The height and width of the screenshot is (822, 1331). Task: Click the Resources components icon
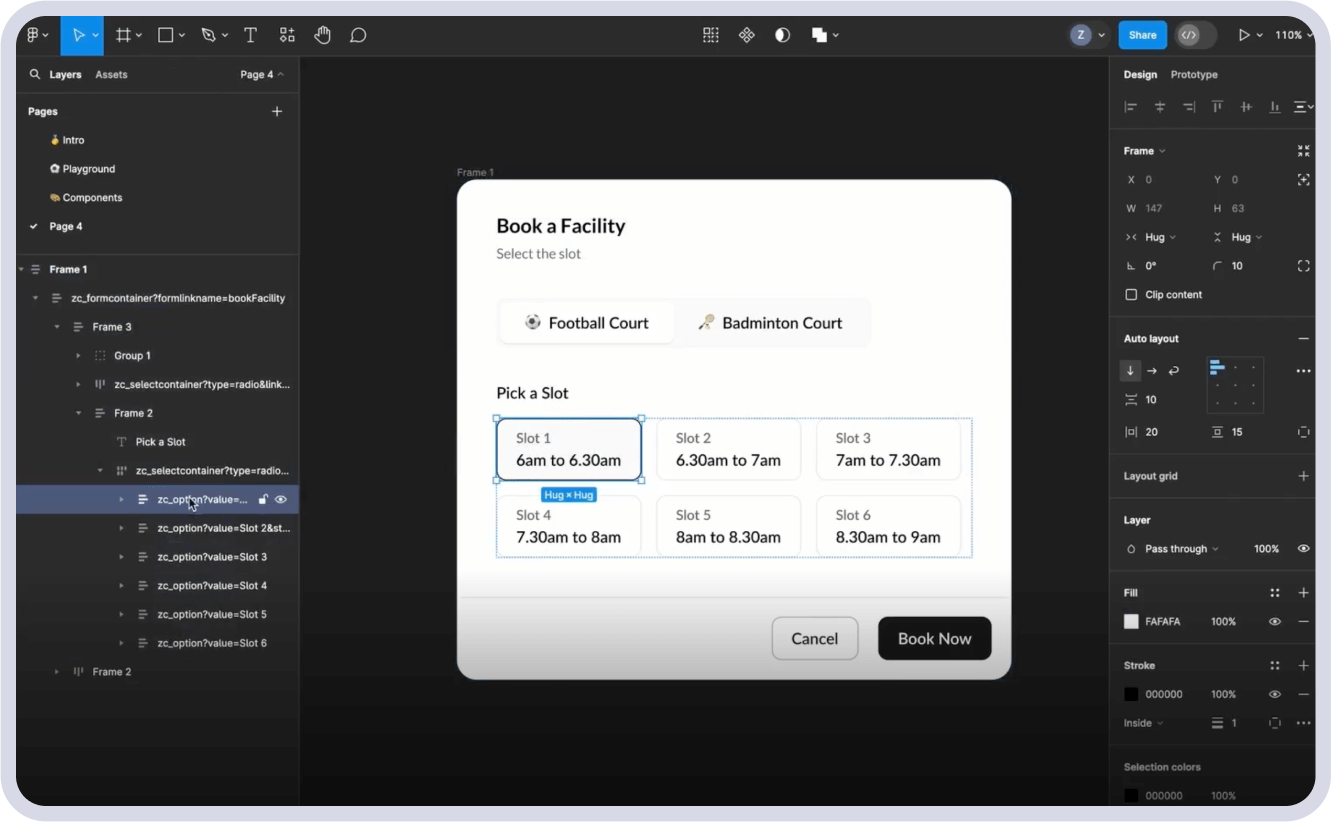coord(287,35)
